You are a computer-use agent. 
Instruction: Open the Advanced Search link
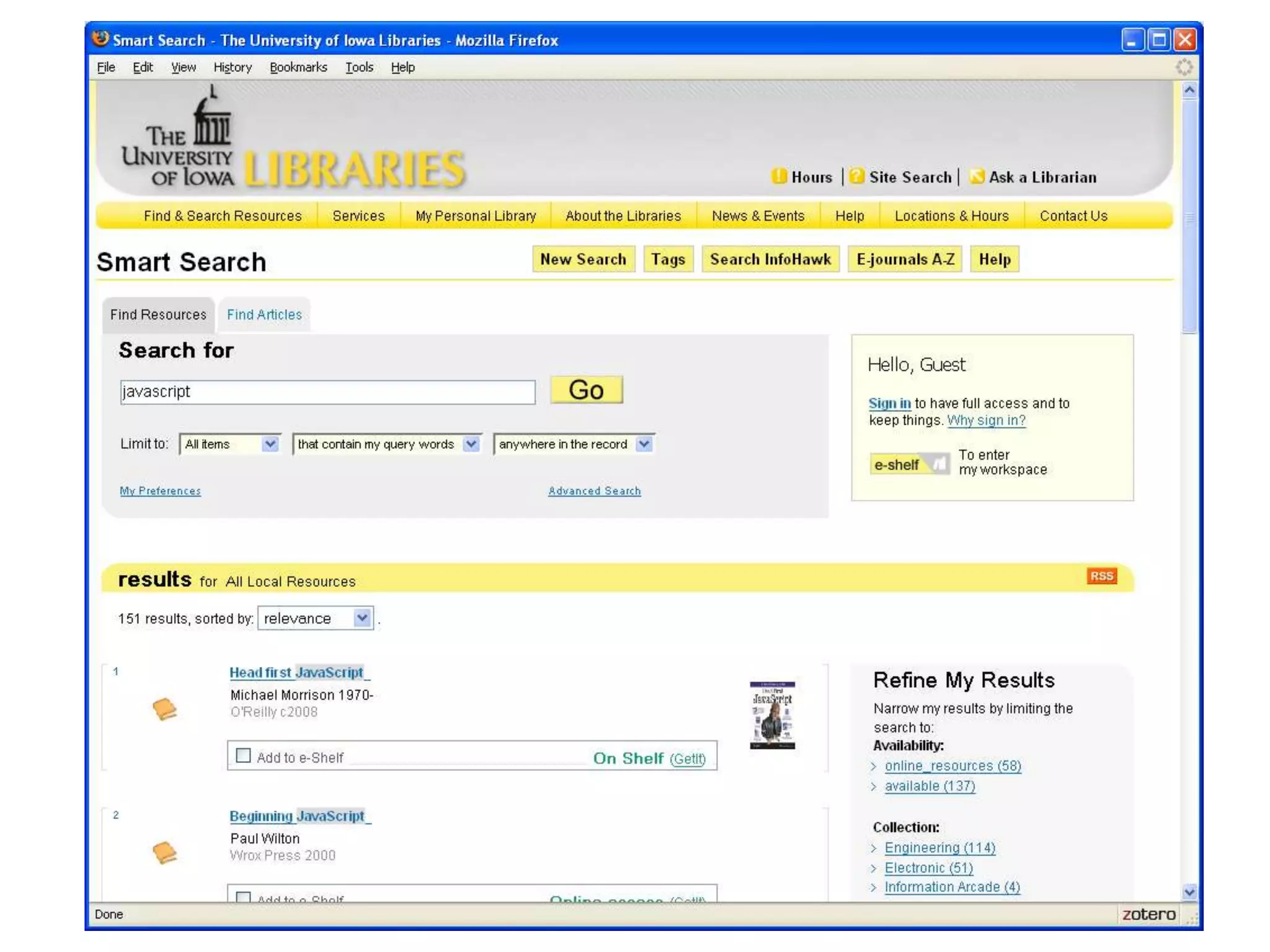tap(594, 491)
